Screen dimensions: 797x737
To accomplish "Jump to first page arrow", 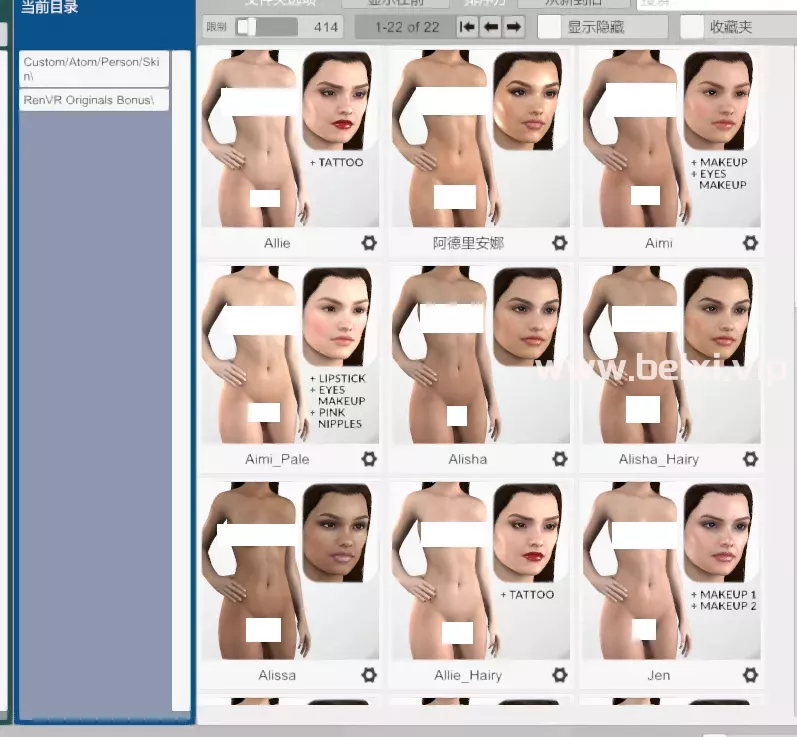I will coord(467,27).
